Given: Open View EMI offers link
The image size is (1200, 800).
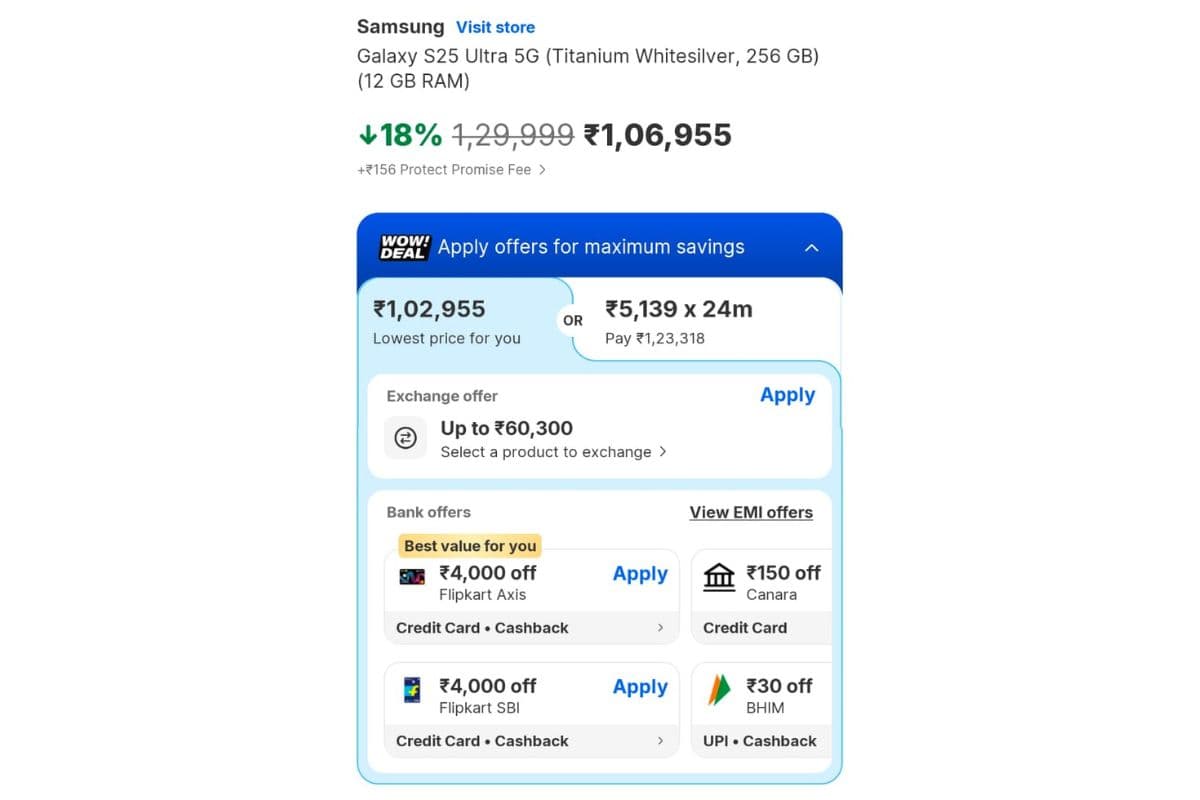Looking at the screenshot, I should pos(751,512).
